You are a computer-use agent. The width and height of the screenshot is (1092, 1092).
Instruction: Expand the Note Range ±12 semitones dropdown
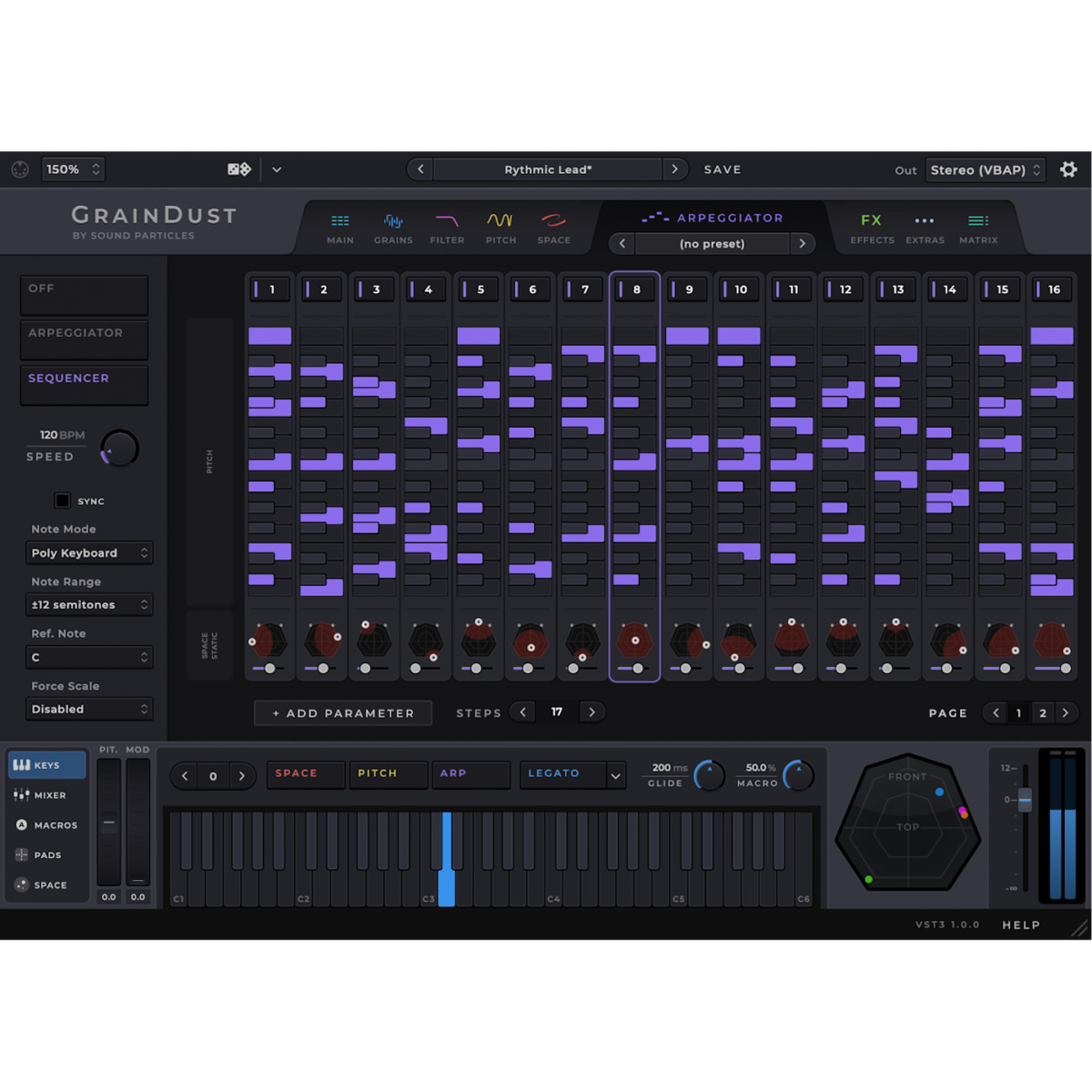pos(89,605)
